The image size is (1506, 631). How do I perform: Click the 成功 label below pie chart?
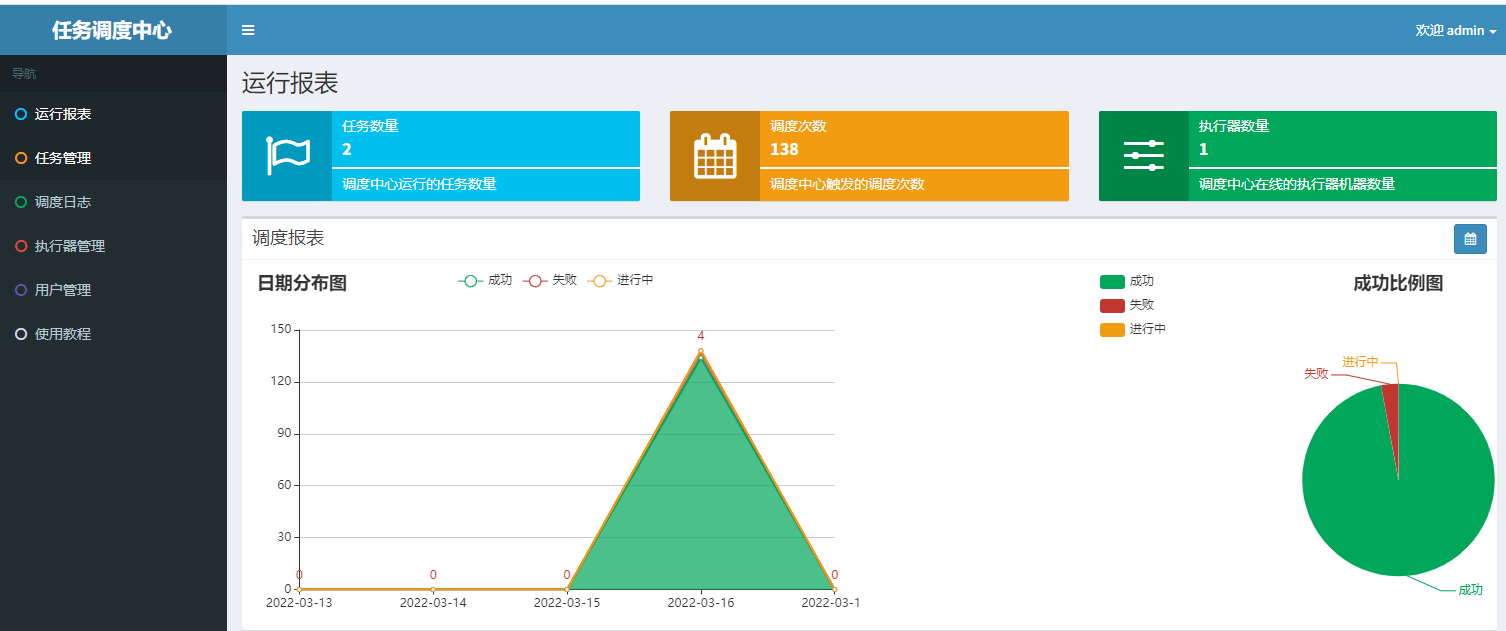tap(1470, 590)
